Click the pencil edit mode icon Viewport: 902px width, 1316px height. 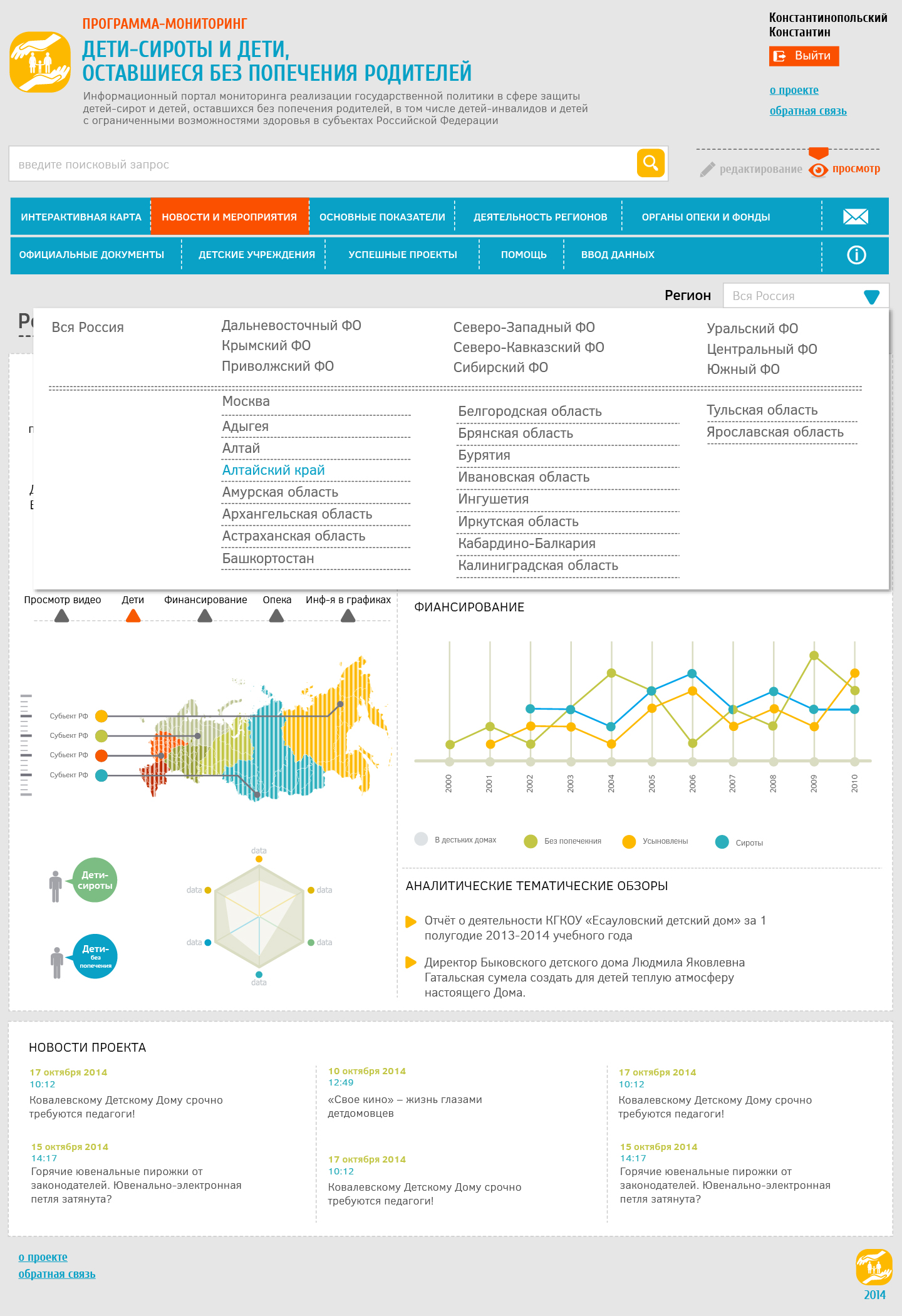click(x=707, y=169)
